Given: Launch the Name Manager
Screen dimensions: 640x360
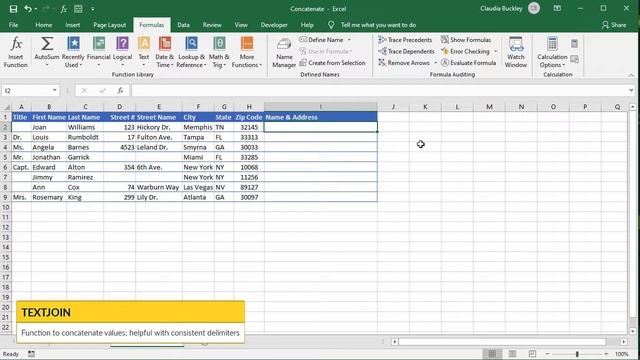Looking at the screenshot, I should (x=284, y=52).
